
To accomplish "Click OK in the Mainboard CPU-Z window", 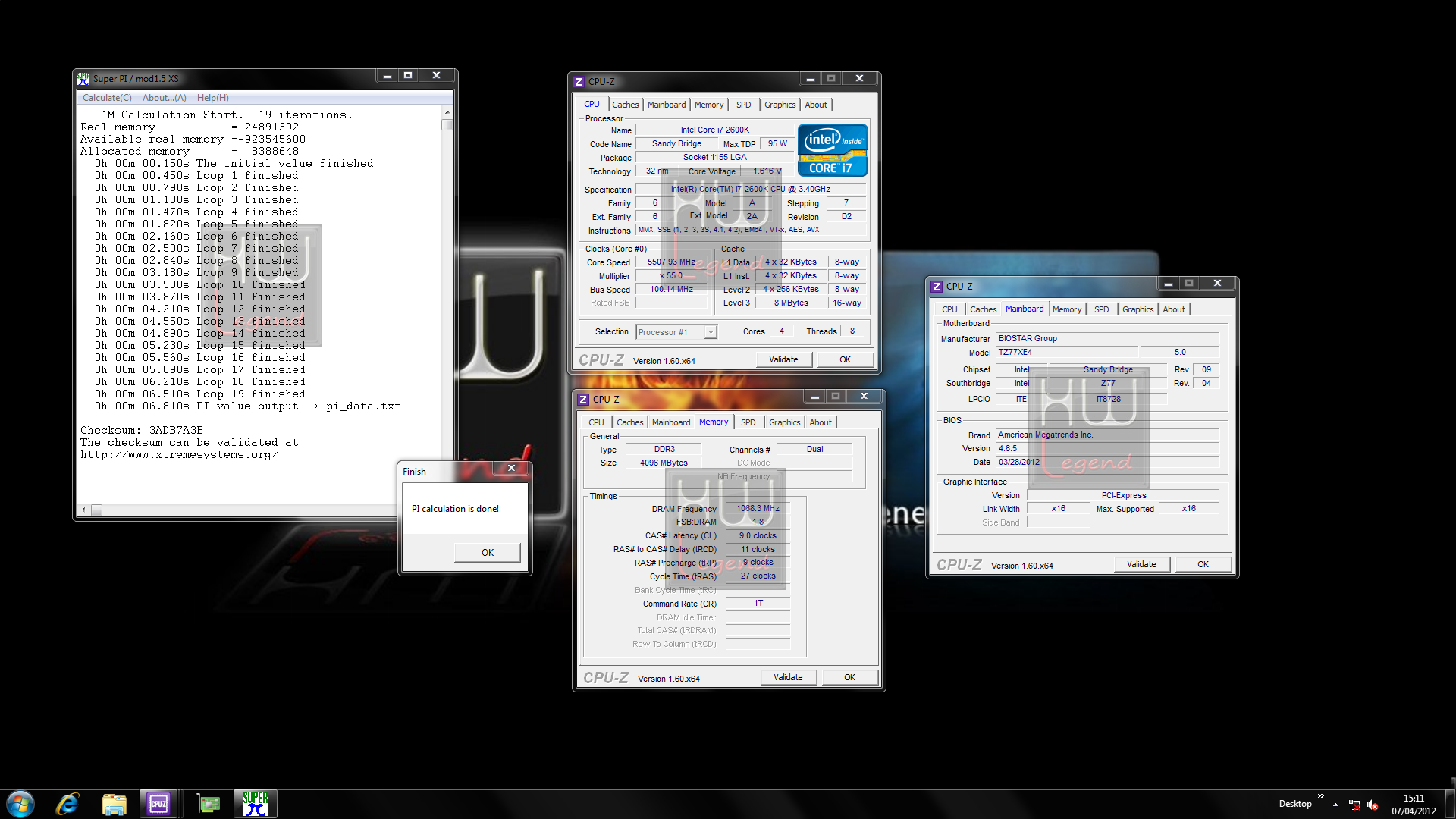I will coord(1203,564).
